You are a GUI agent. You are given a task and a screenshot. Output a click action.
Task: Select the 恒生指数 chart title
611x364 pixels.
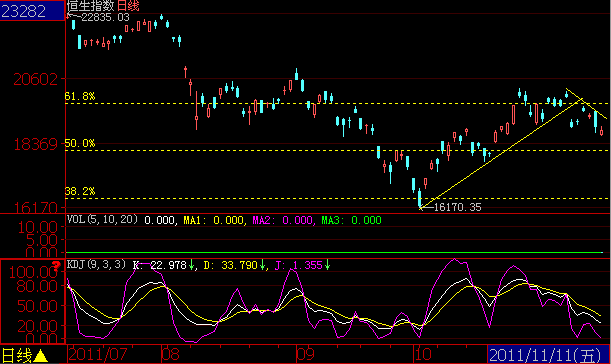pyautogui.click(x=91, y=5)
